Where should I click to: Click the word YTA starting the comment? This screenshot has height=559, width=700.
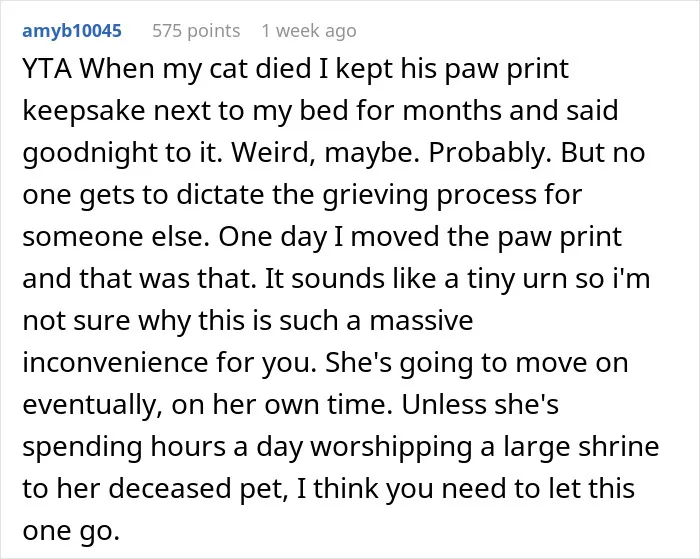47,69
